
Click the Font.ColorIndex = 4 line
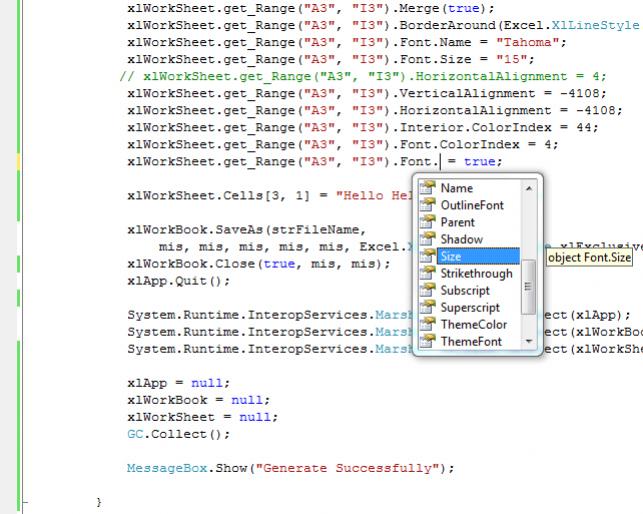[343, 145]
